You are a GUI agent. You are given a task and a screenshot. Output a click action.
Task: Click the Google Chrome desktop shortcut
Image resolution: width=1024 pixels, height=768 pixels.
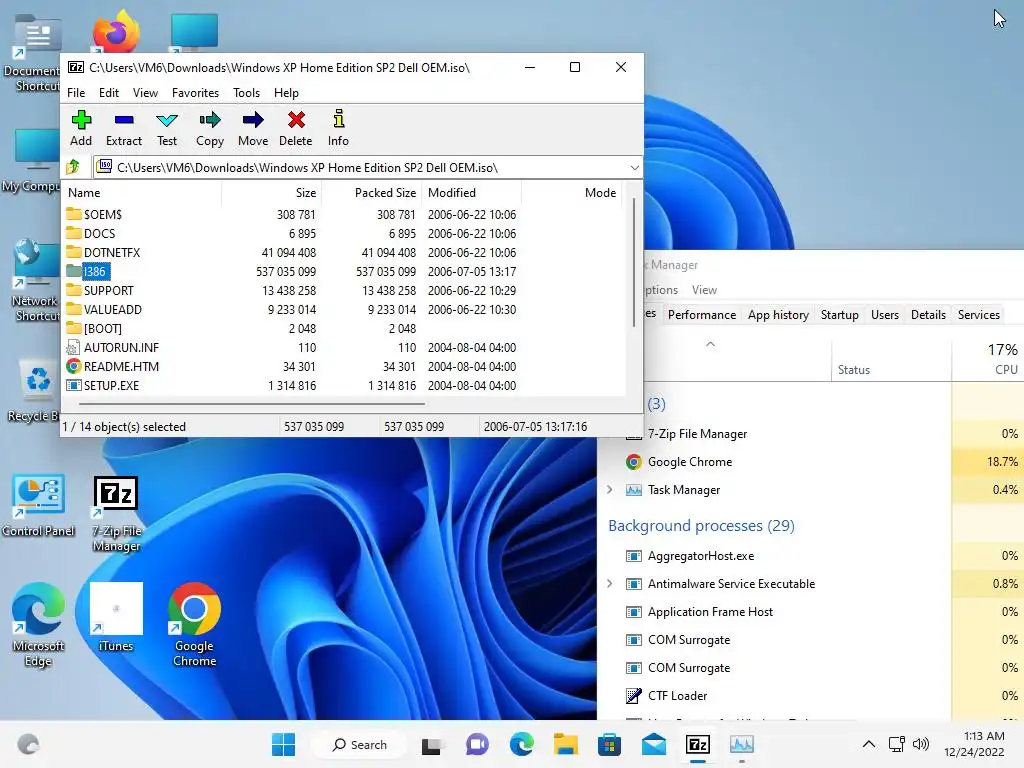[x=194, y=624]
